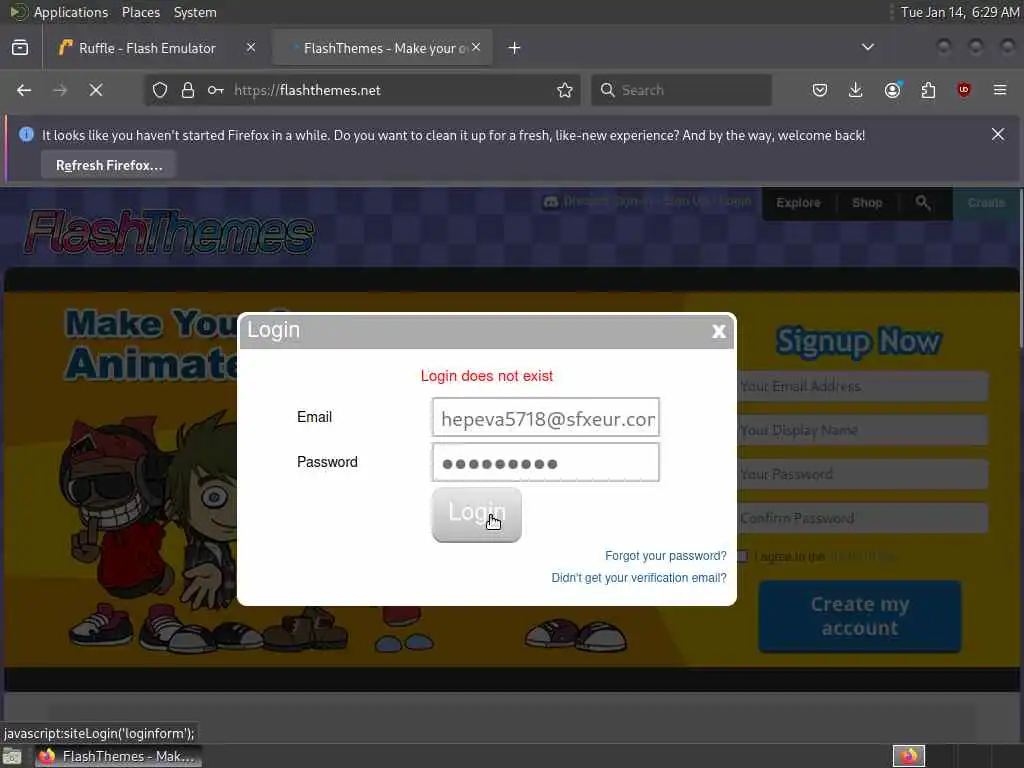Dismiss the Firefox refresh notification bar

click(x=998, y=134)
